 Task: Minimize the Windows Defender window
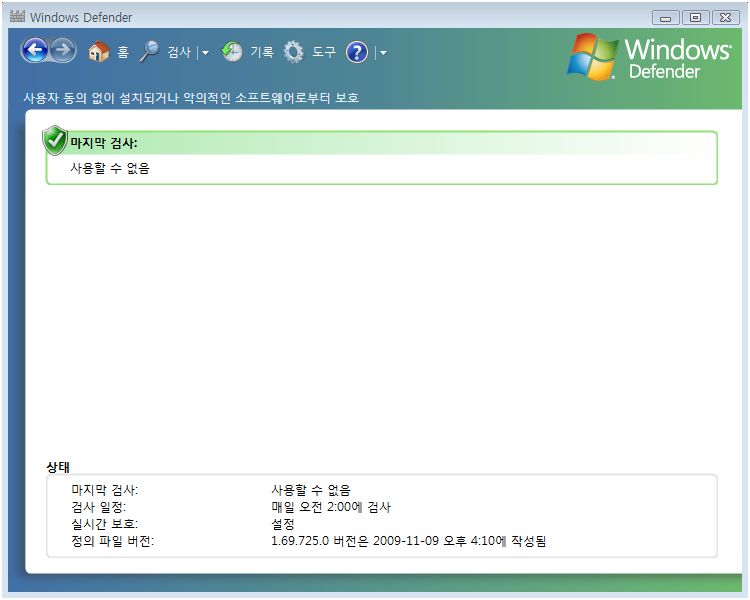(x=665, y=18)
